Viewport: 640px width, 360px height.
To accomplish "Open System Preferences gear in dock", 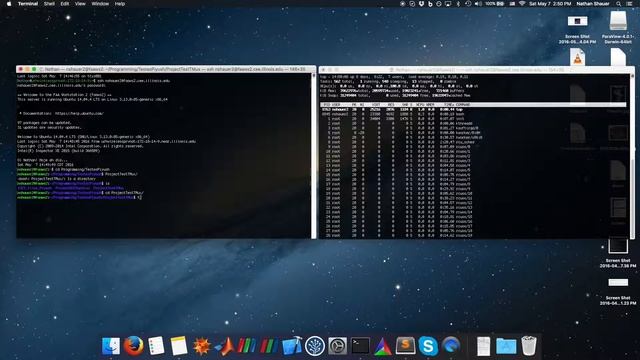I will click(338, 346).
